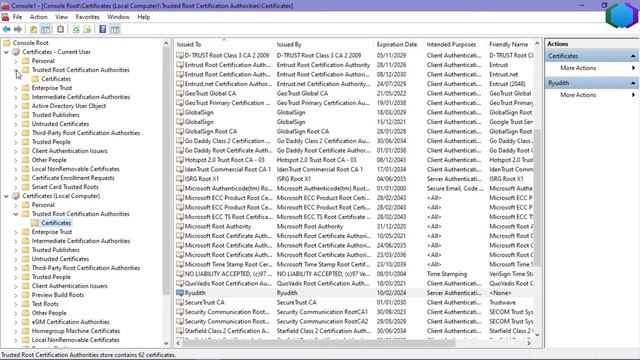Collapse the Certificates (Local Computer) node
Image resolution: width=640 pixels, height=360 pixels.
[6, 196]
